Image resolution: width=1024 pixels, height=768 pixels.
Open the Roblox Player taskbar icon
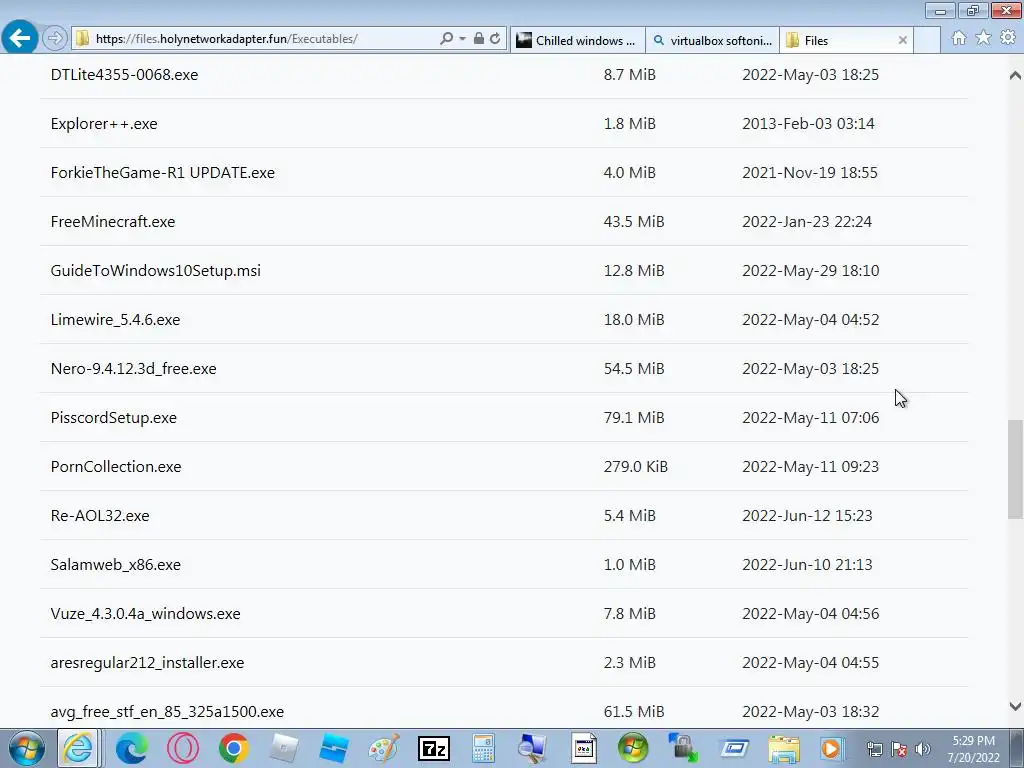[x=284, y=748]
